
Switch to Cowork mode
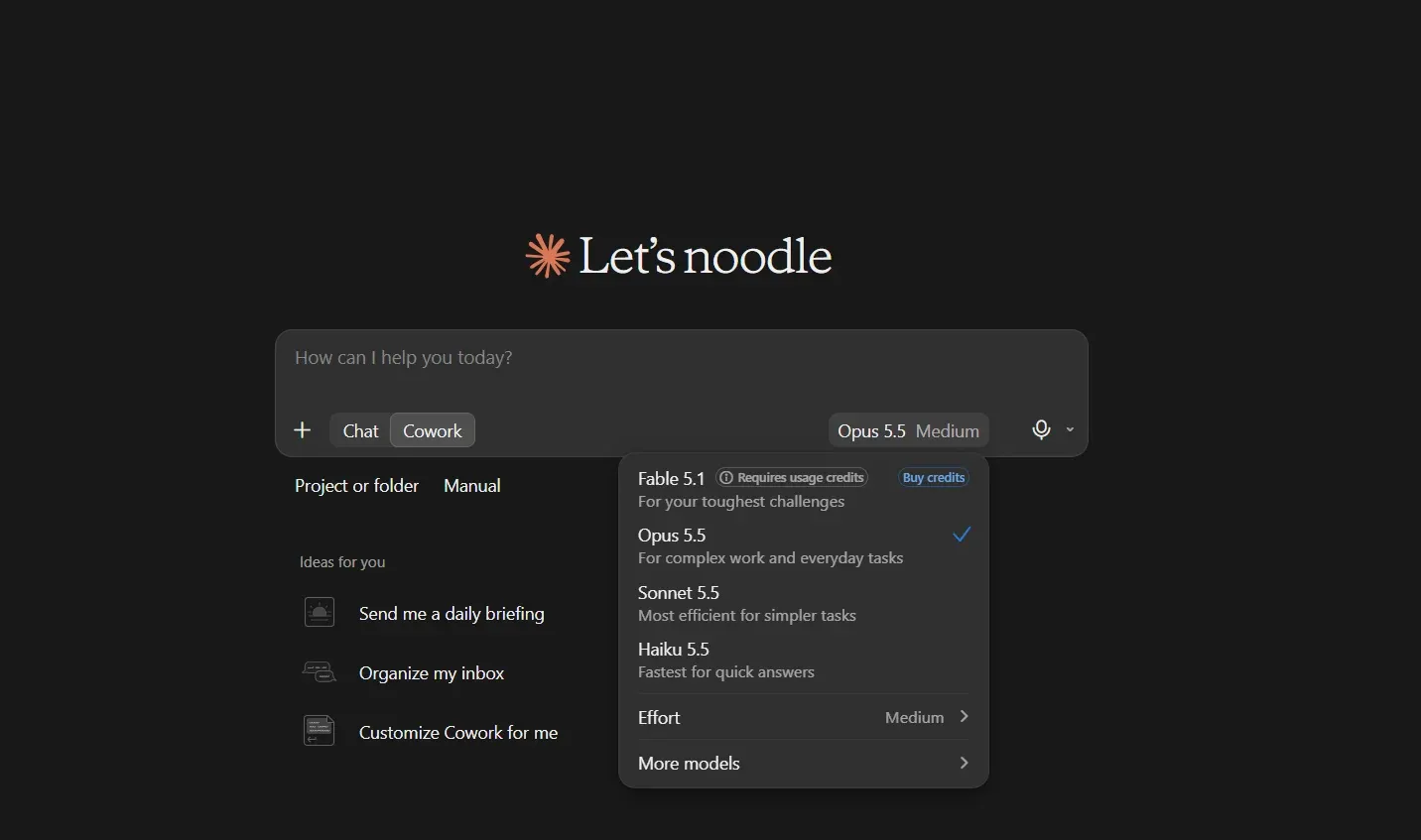(433, 430)
